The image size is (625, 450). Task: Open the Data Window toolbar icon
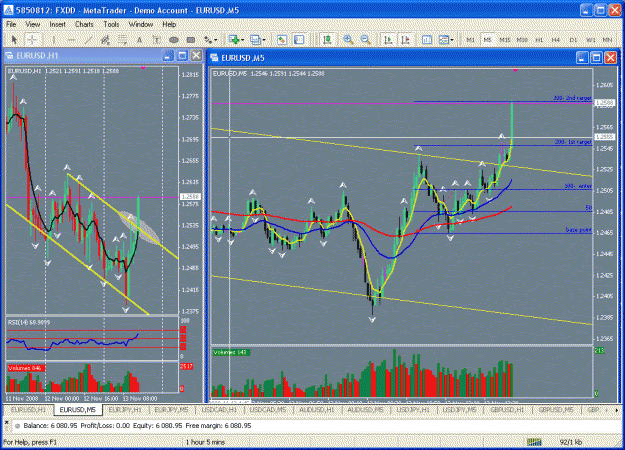tap(299, 39)
